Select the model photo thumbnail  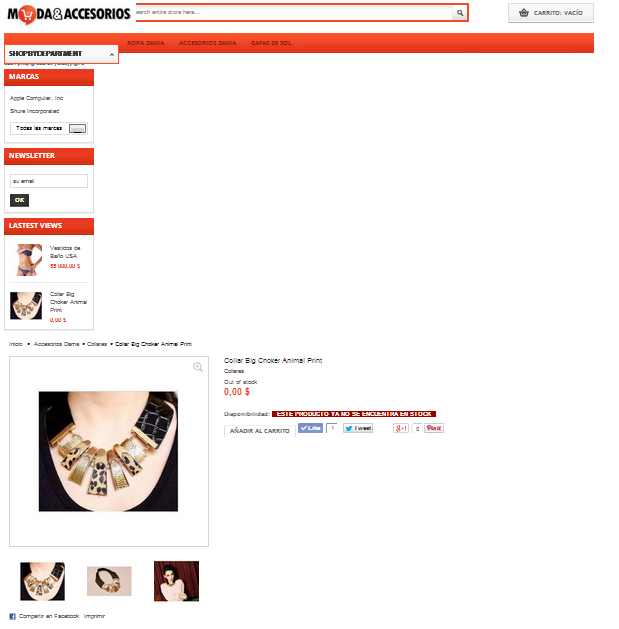[176, 581]
